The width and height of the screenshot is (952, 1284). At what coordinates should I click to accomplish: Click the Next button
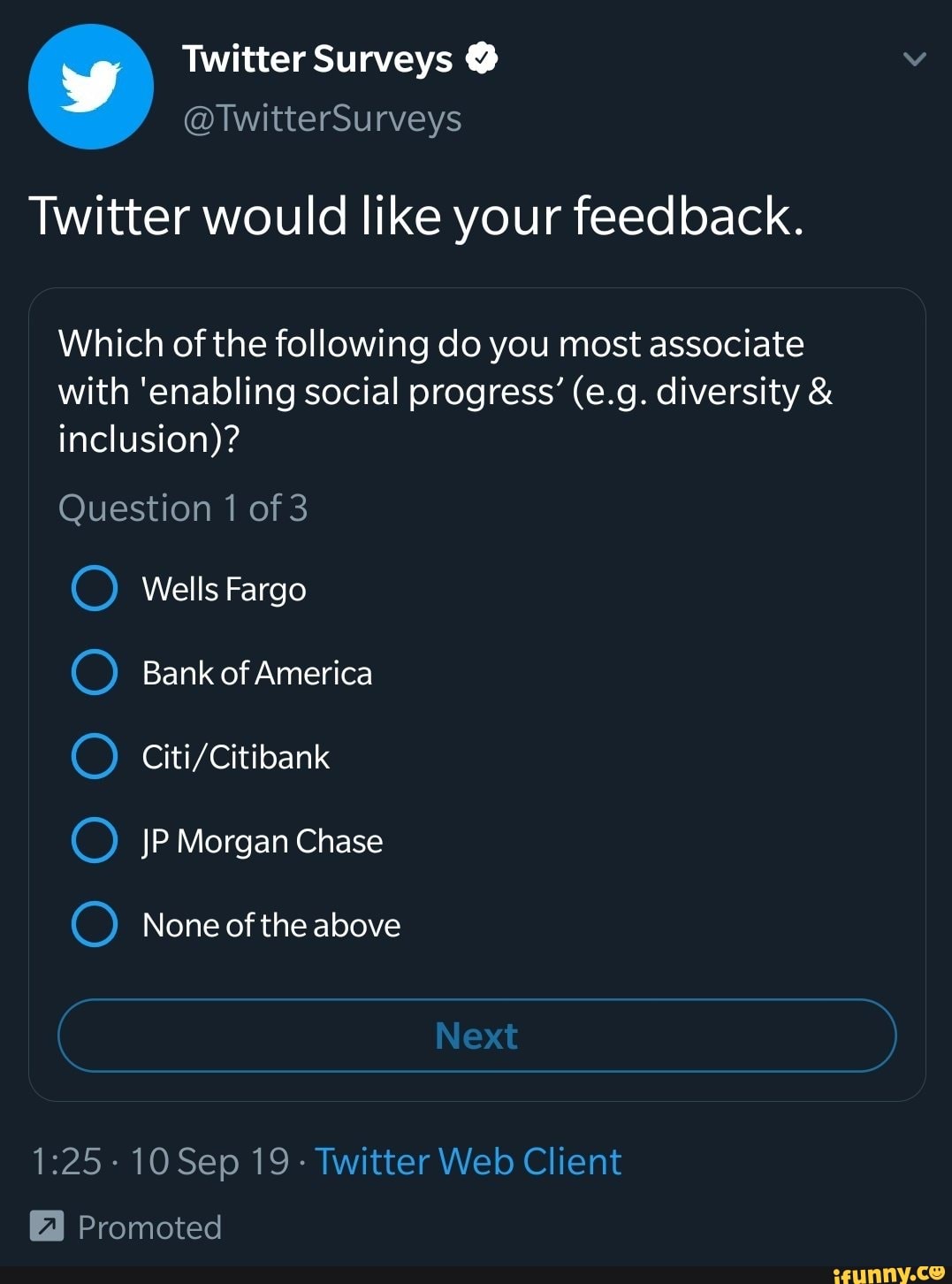click(476, 1036)
